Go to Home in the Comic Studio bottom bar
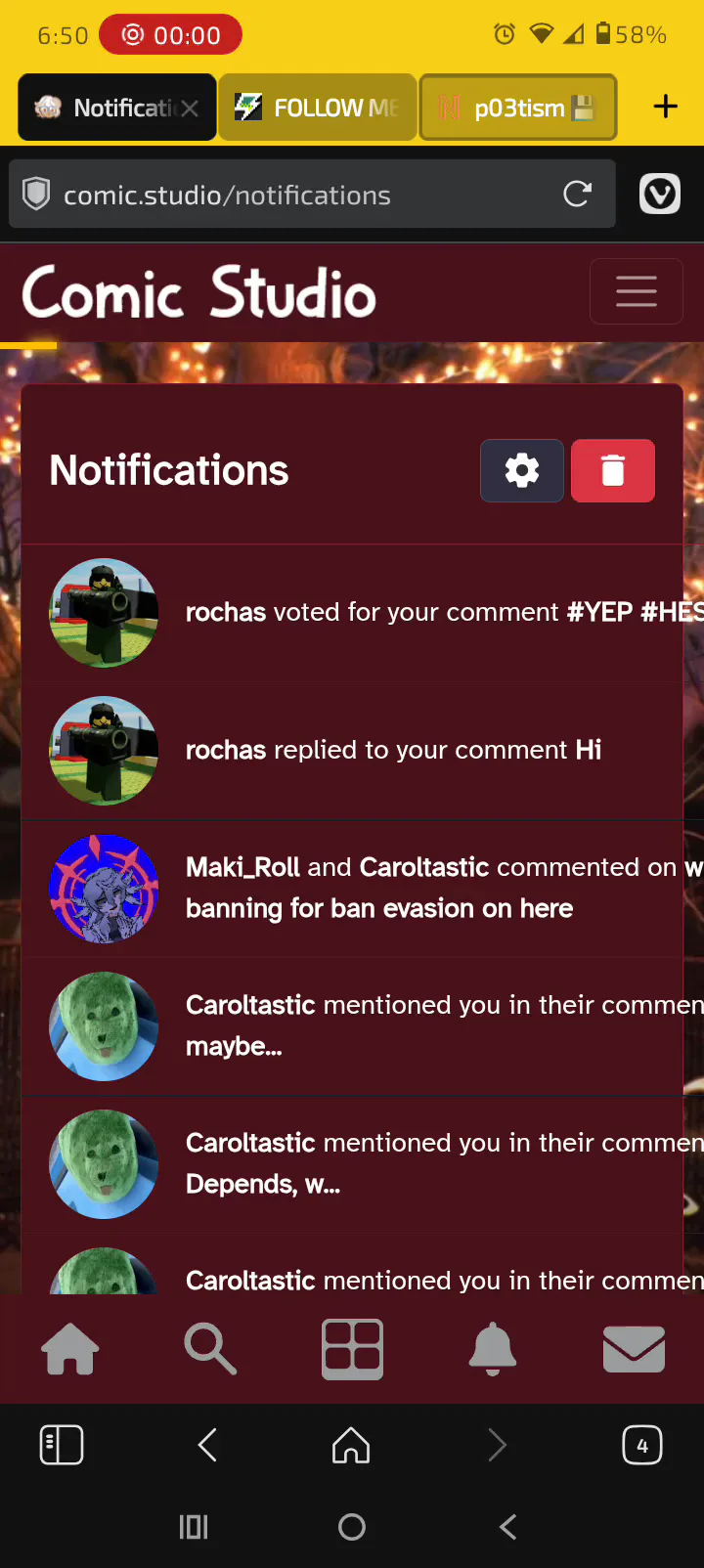Screen dimensions: 704x1568 point(70,1349)
